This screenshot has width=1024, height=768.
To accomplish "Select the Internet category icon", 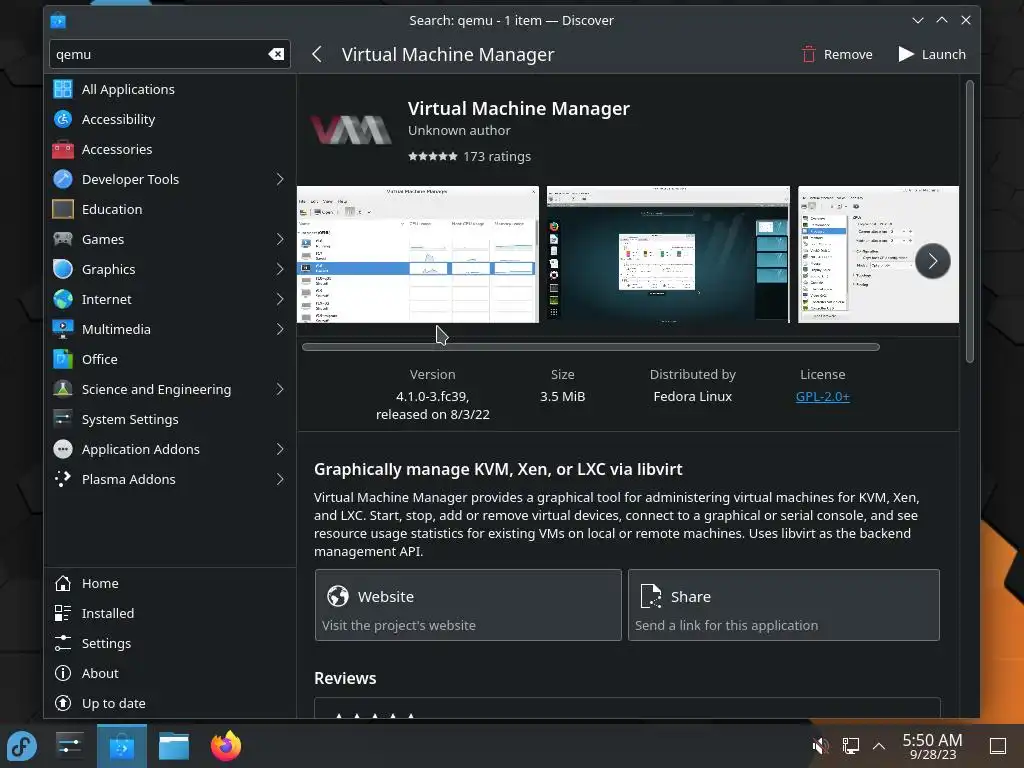I will pos(63,299).
